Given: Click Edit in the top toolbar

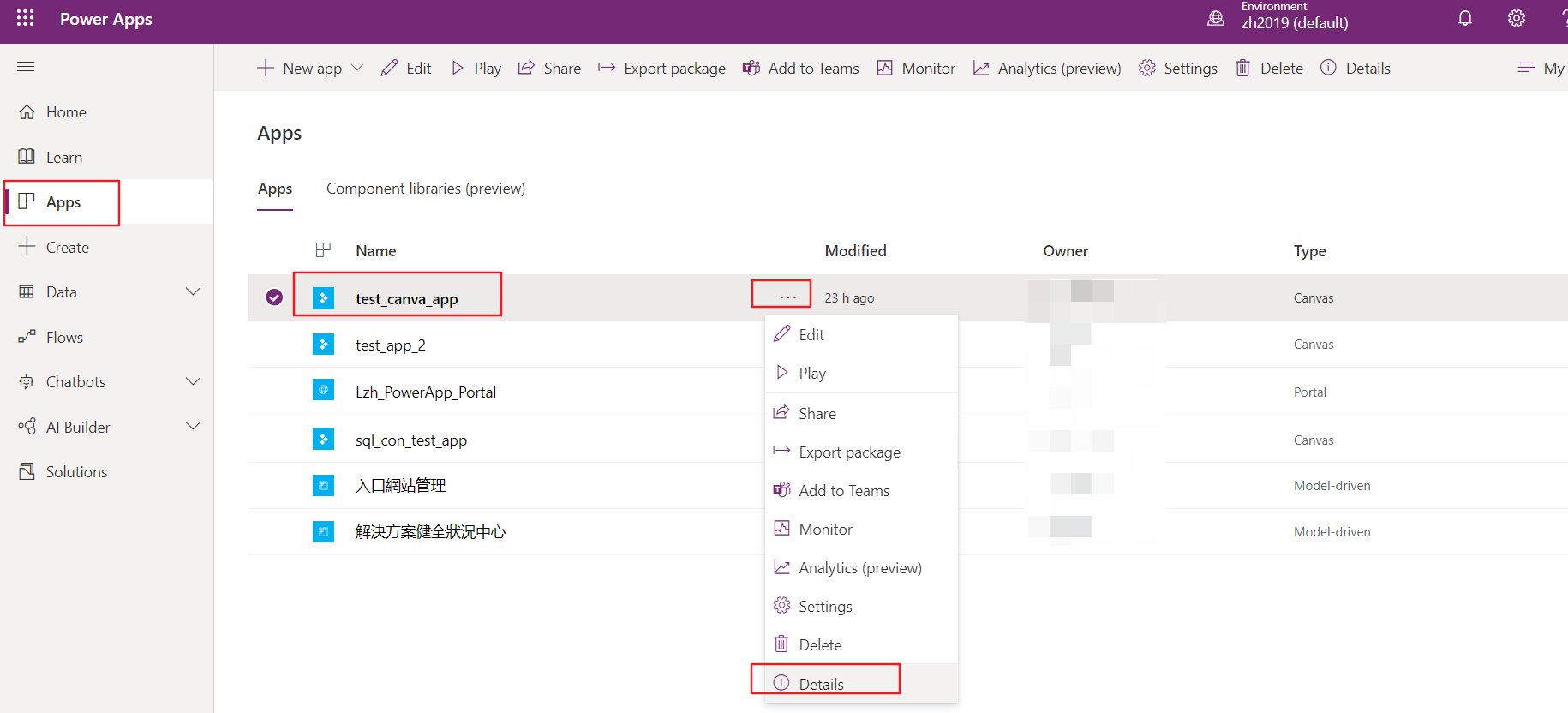Looking at the screenshot, I should [406, 69].
